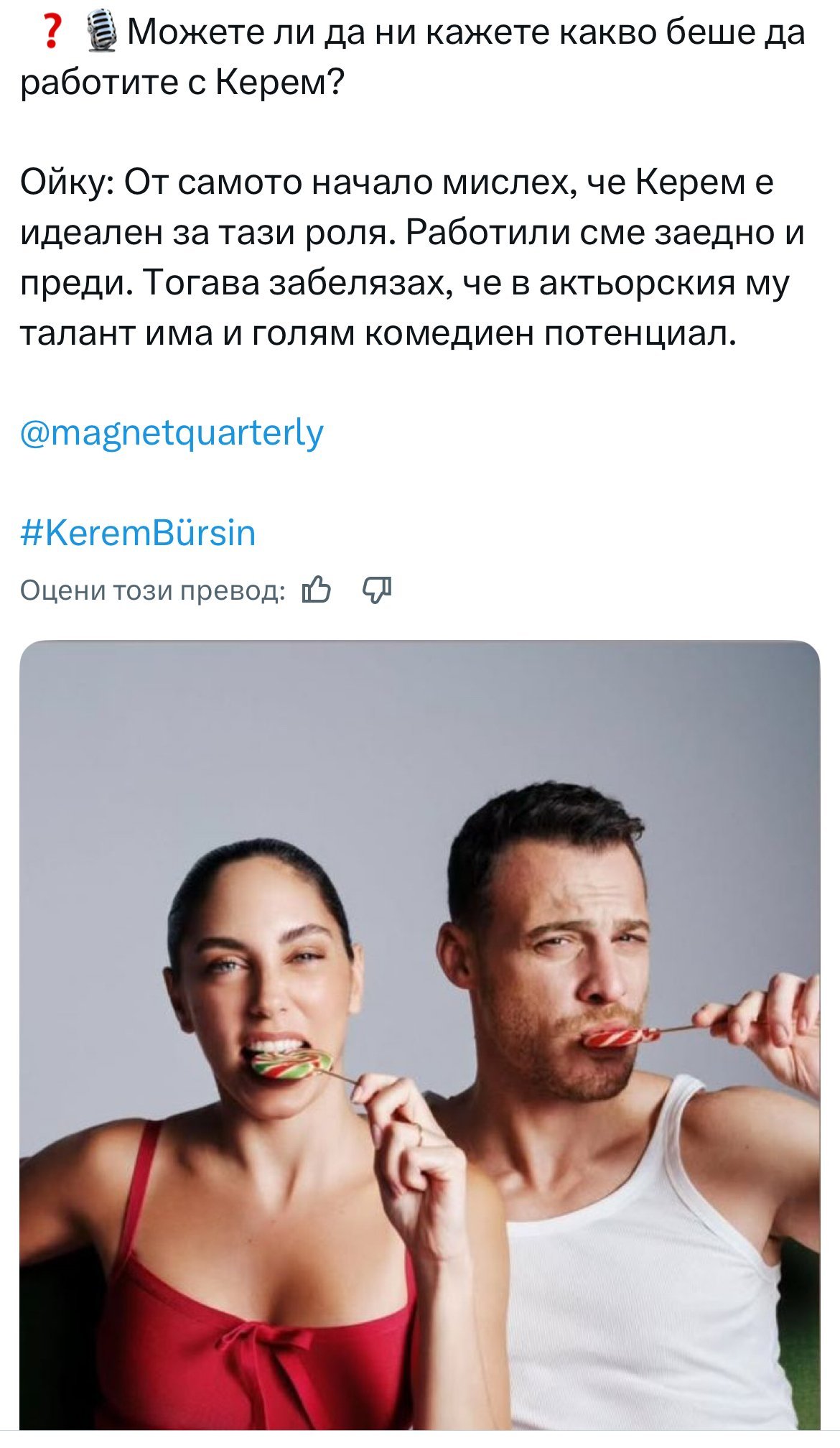The image size is (840, 1448).
Task: Click the question line starting "Можете ли"
Action: (412, 57)
